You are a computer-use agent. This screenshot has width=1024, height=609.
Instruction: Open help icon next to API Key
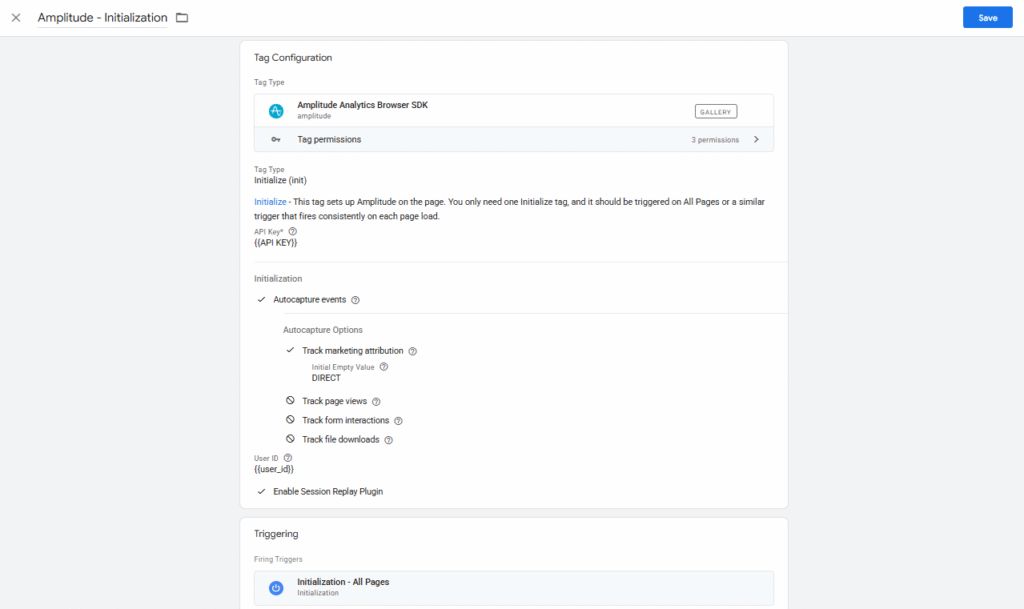(293, 231)
